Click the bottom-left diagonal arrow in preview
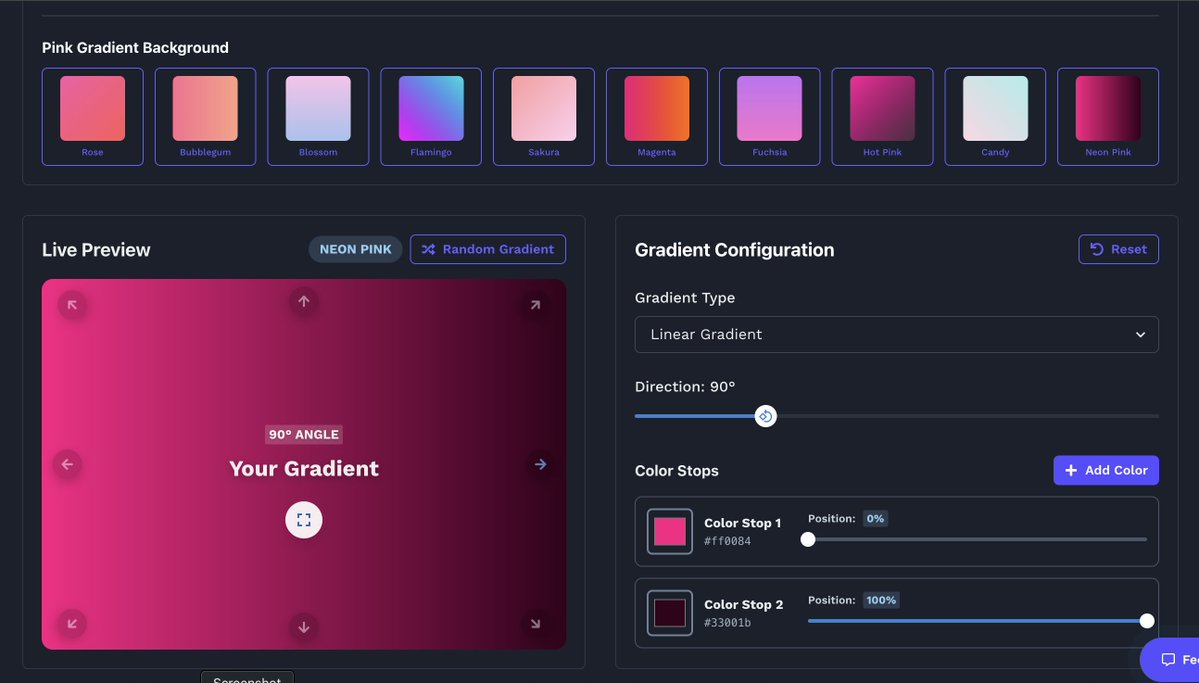The width and height of the screenshot is (1199, 683). 72,623
